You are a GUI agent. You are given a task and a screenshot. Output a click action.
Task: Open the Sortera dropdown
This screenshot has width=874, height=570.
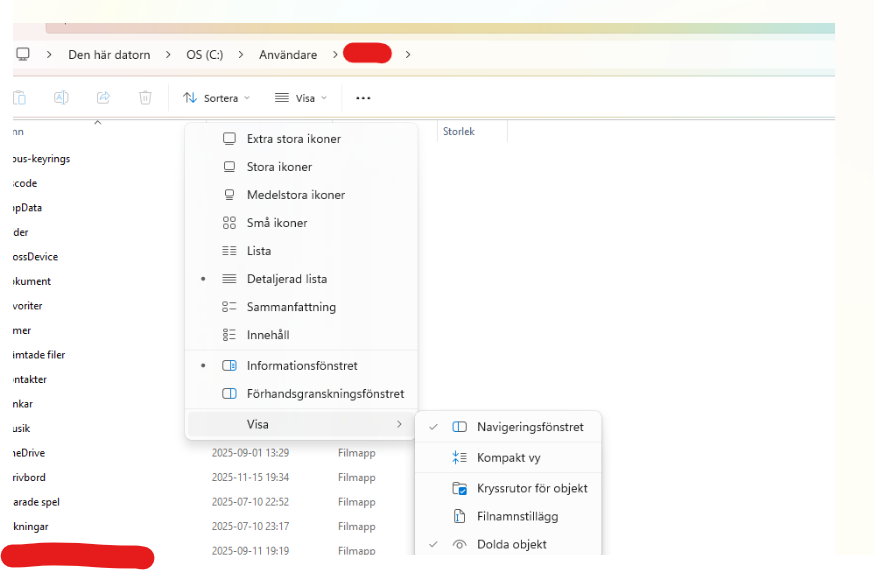tap(216, 98)
